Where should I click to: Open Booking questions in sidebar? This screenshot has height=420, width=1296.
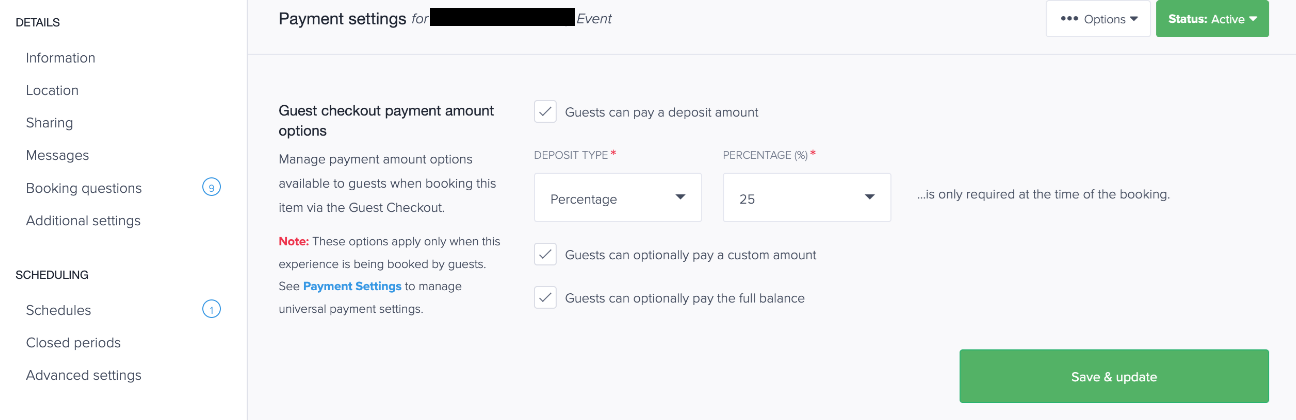click(x=84, y=188)
